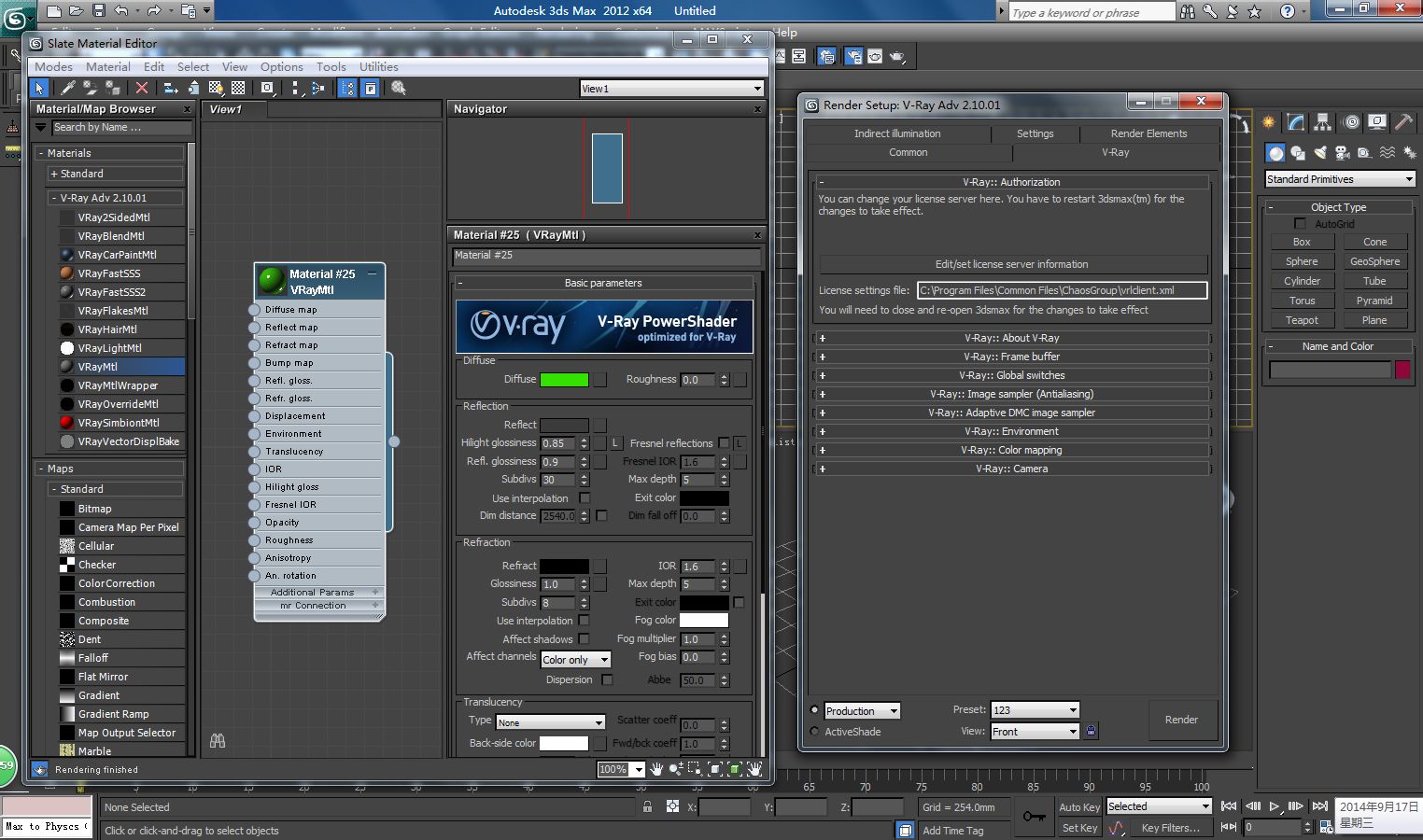Click Edit/set license server information button
The height and width of the screenshot is (840, 1423).
click(1012, 264)
